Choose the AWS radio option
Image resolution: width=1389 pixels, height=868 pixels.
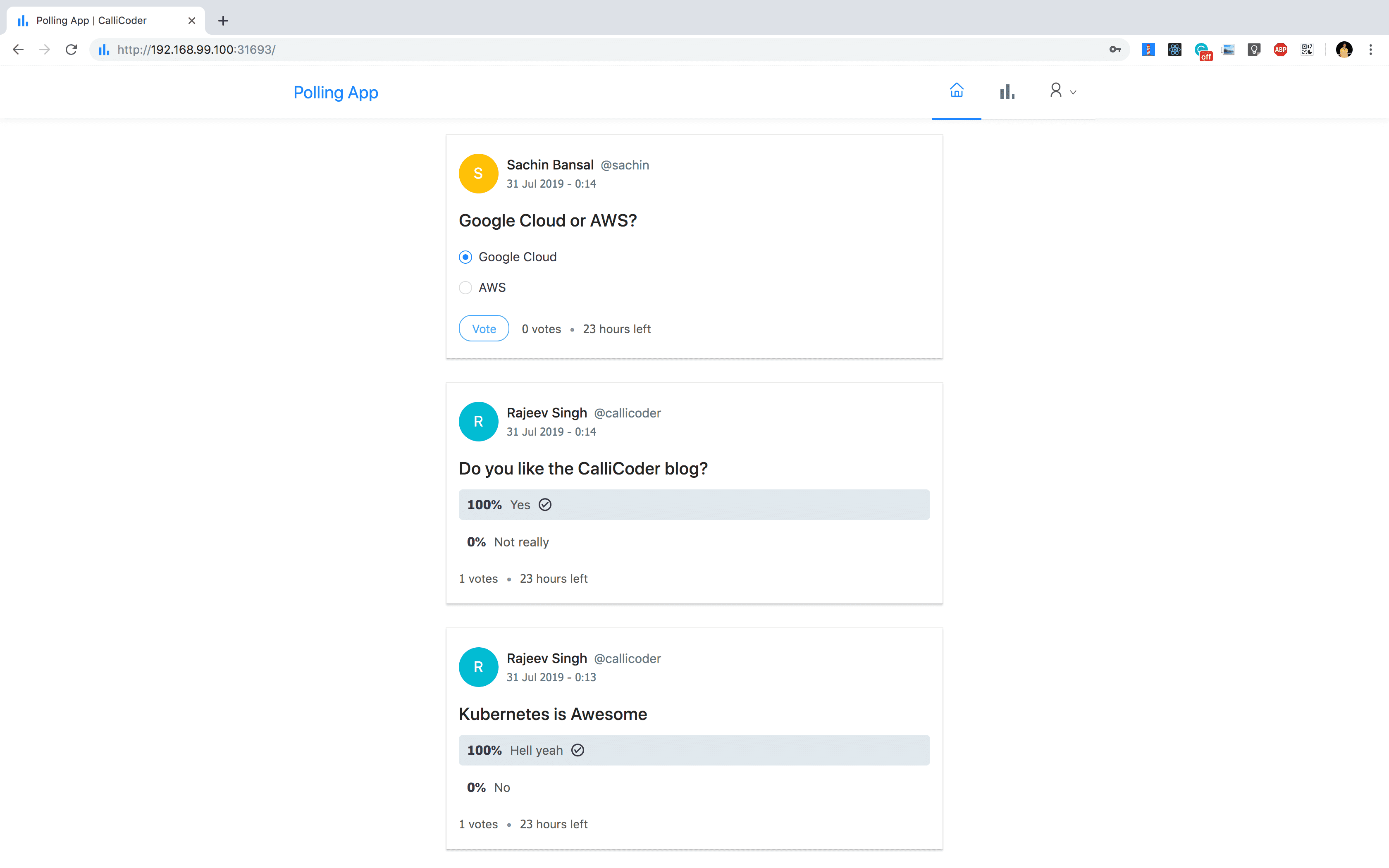point(465,288)
